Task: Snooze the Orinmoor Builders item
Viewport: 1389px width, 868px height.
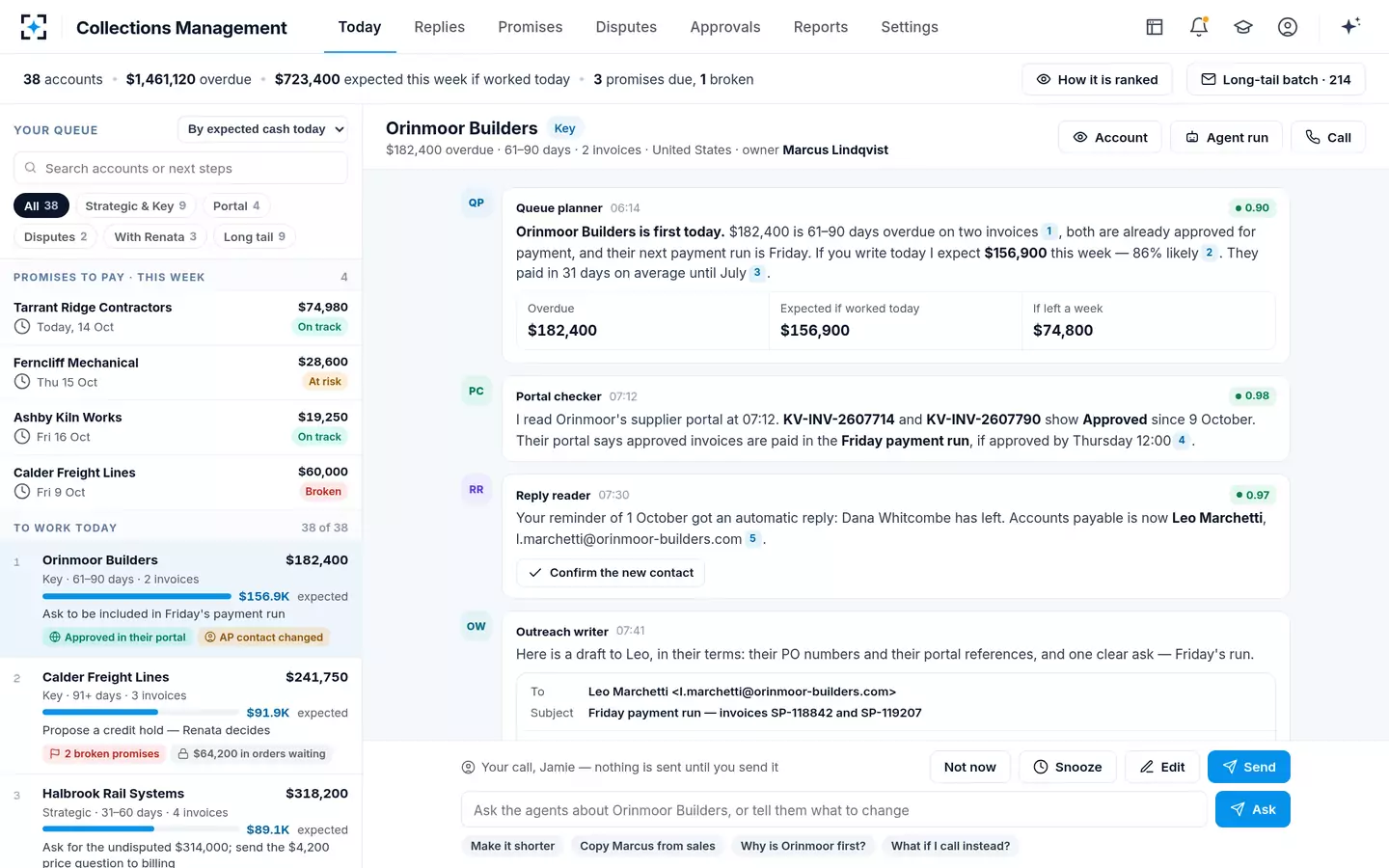Action: [1068, 767]
